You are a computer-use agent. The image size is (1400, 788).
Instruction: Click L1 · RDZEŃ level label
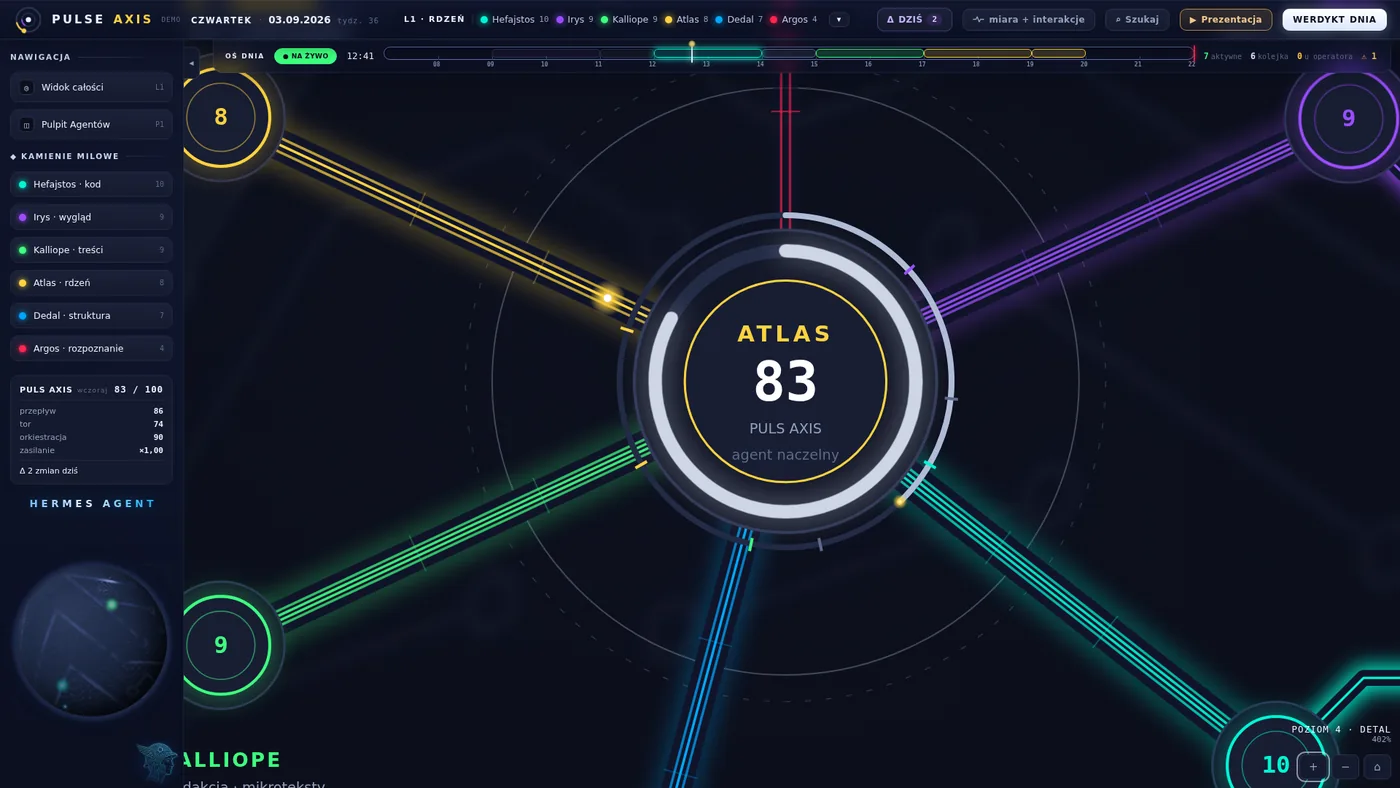coord(434,20)
